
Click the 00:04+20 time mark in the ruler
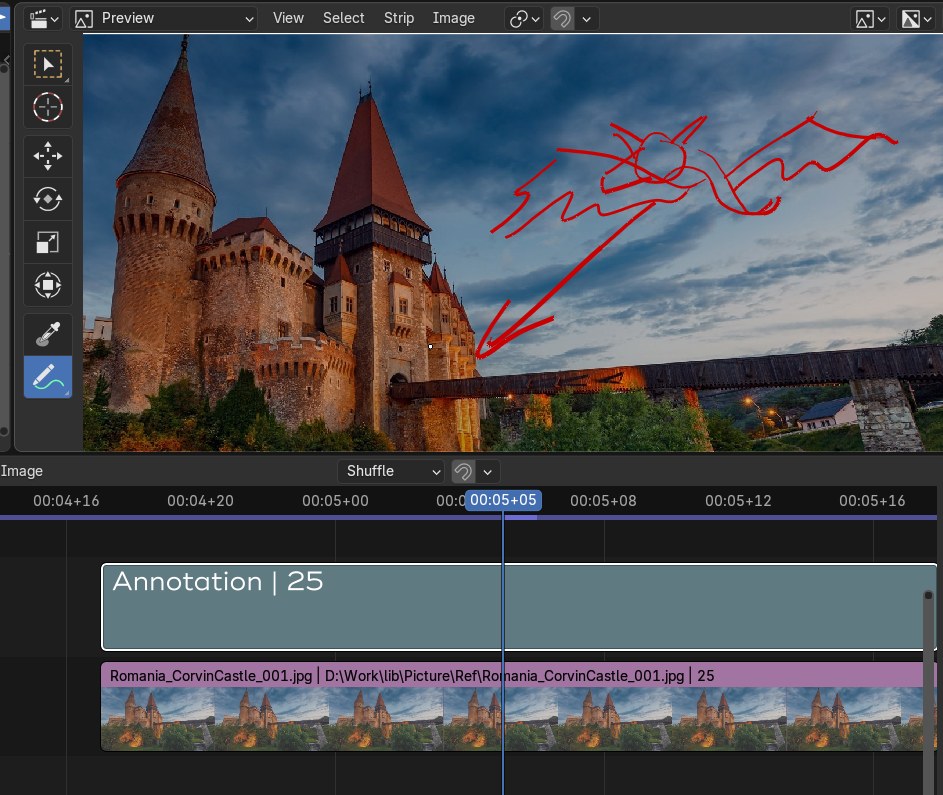[200, 501]
